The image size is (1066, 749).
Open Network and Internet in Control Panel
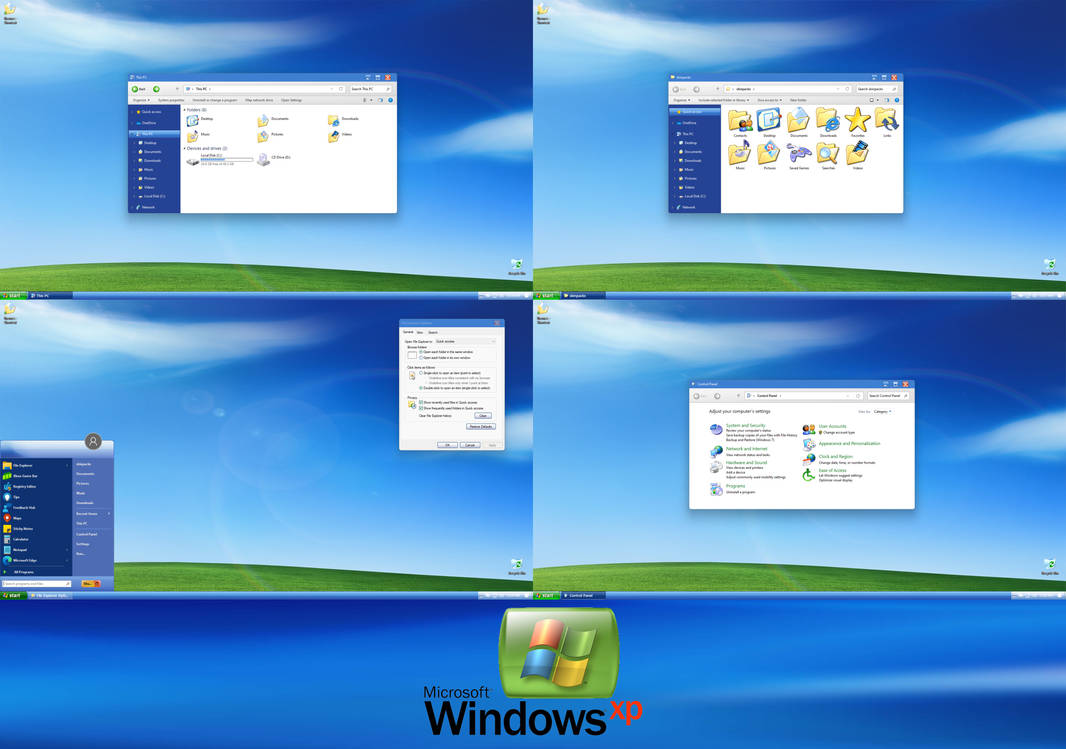[x=747, y=449]
